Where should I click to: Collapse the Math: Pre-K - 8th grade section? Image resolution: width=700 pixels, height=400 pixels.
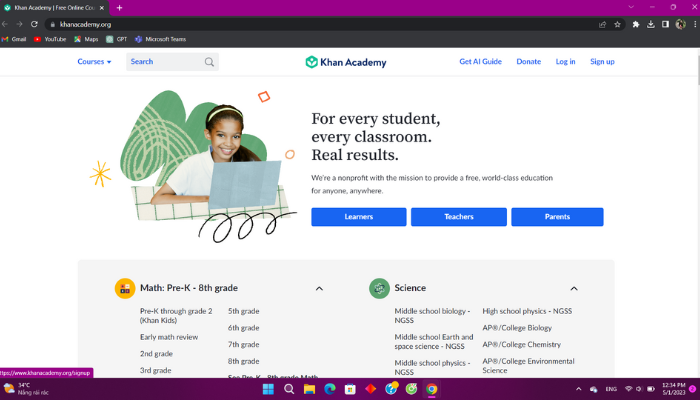pos(319,288)
